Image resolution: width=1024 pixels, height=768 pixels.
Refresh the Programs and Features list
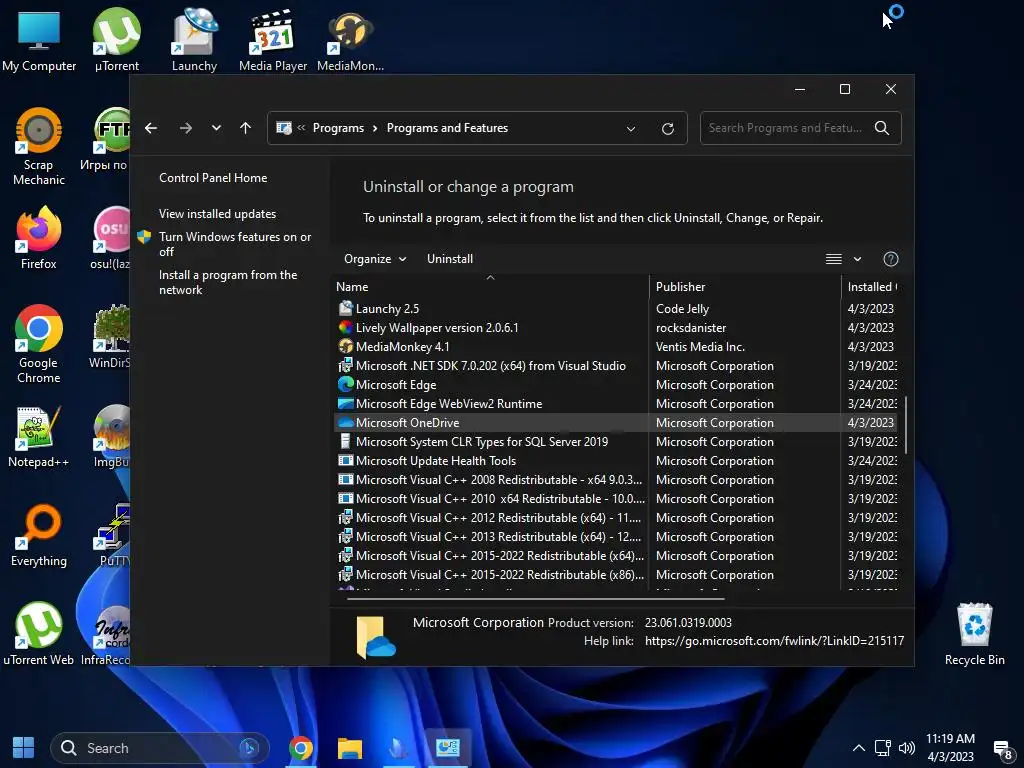coord(667,129)
